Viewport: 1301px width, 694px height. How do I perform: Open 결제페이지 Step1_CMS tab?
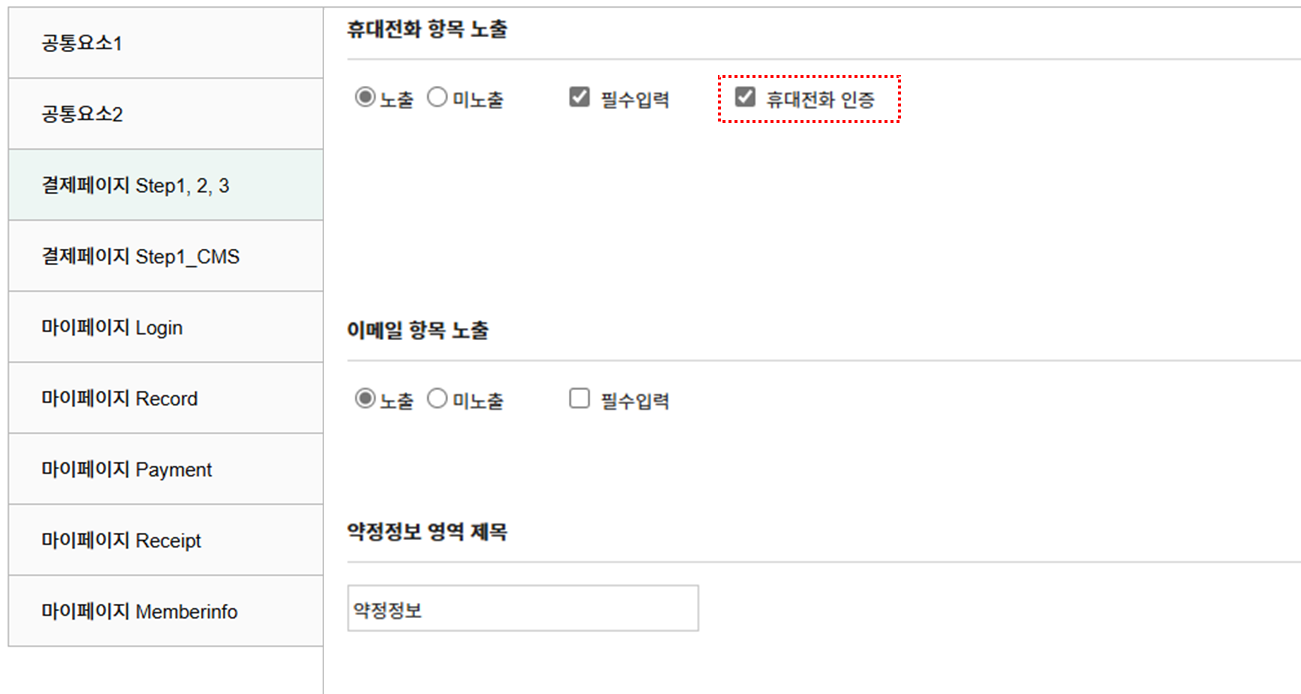tap(165, 257)
